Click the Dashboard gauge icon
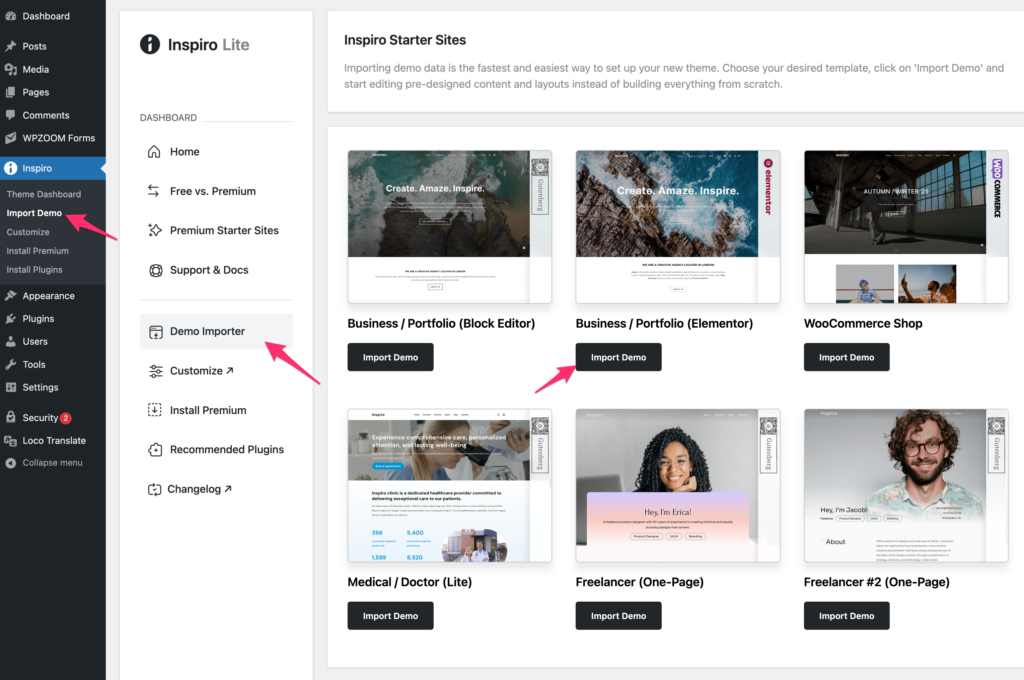 click(10, 16)
